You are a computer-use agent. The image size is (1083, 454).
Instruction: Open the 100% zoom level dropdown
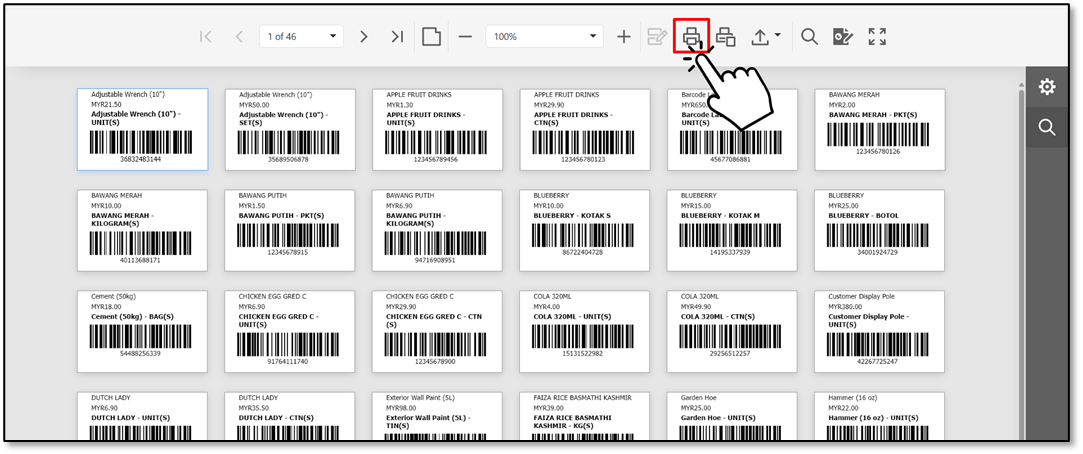tap(544, 37)
